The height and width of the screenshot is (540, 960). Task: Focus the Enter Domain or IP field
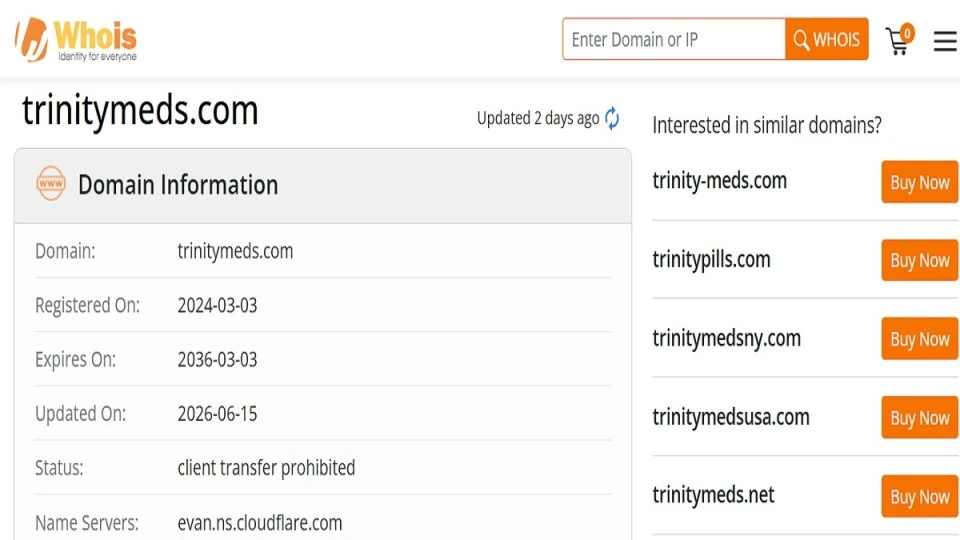click(674, 39)
